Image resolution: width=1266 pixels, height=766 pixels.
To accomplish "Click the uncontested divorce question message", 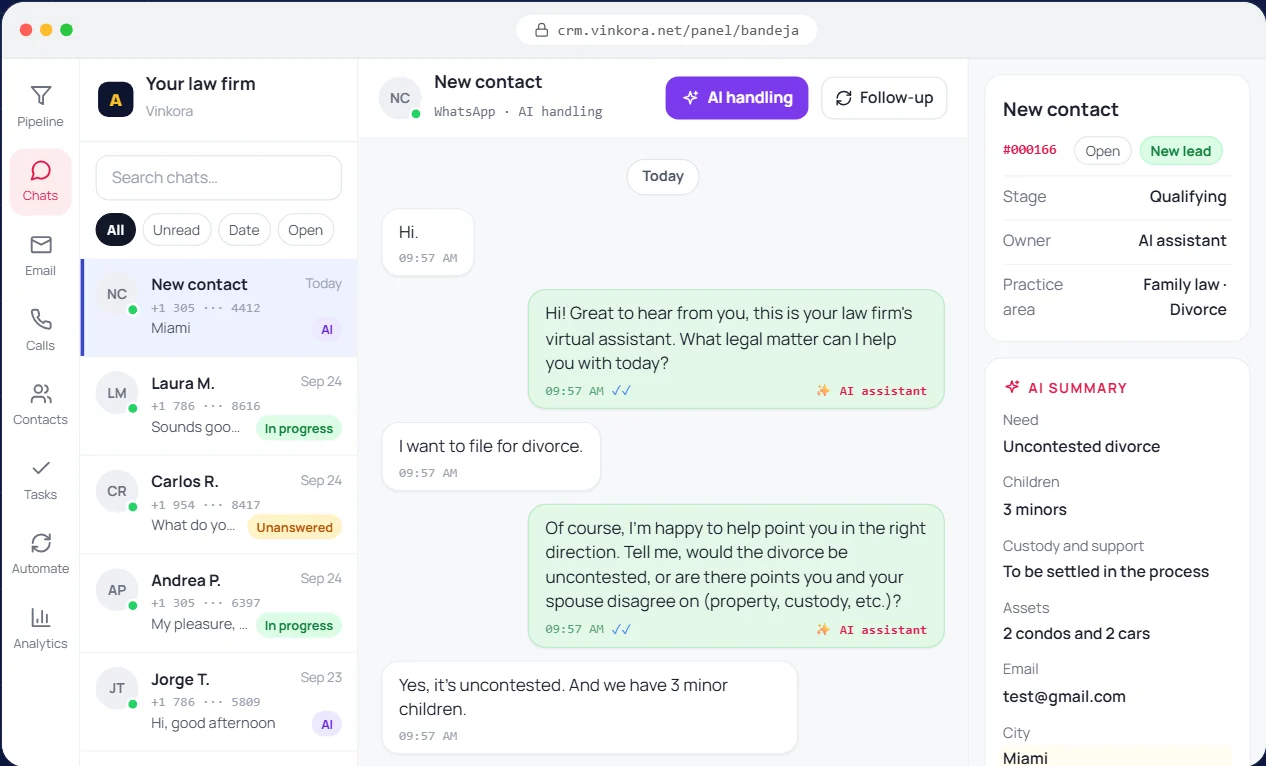I will click(x=736, y=576).
